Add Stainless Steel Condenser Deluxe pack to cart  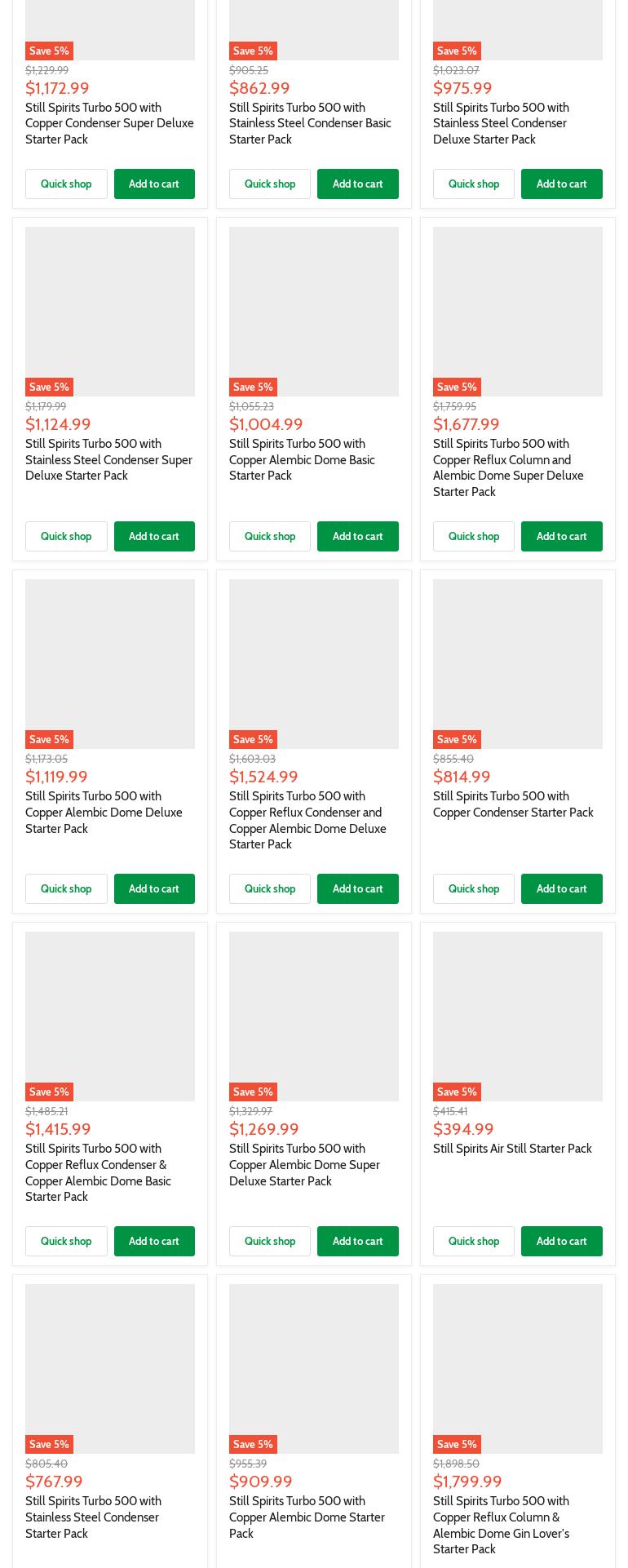tap(561, 184)
